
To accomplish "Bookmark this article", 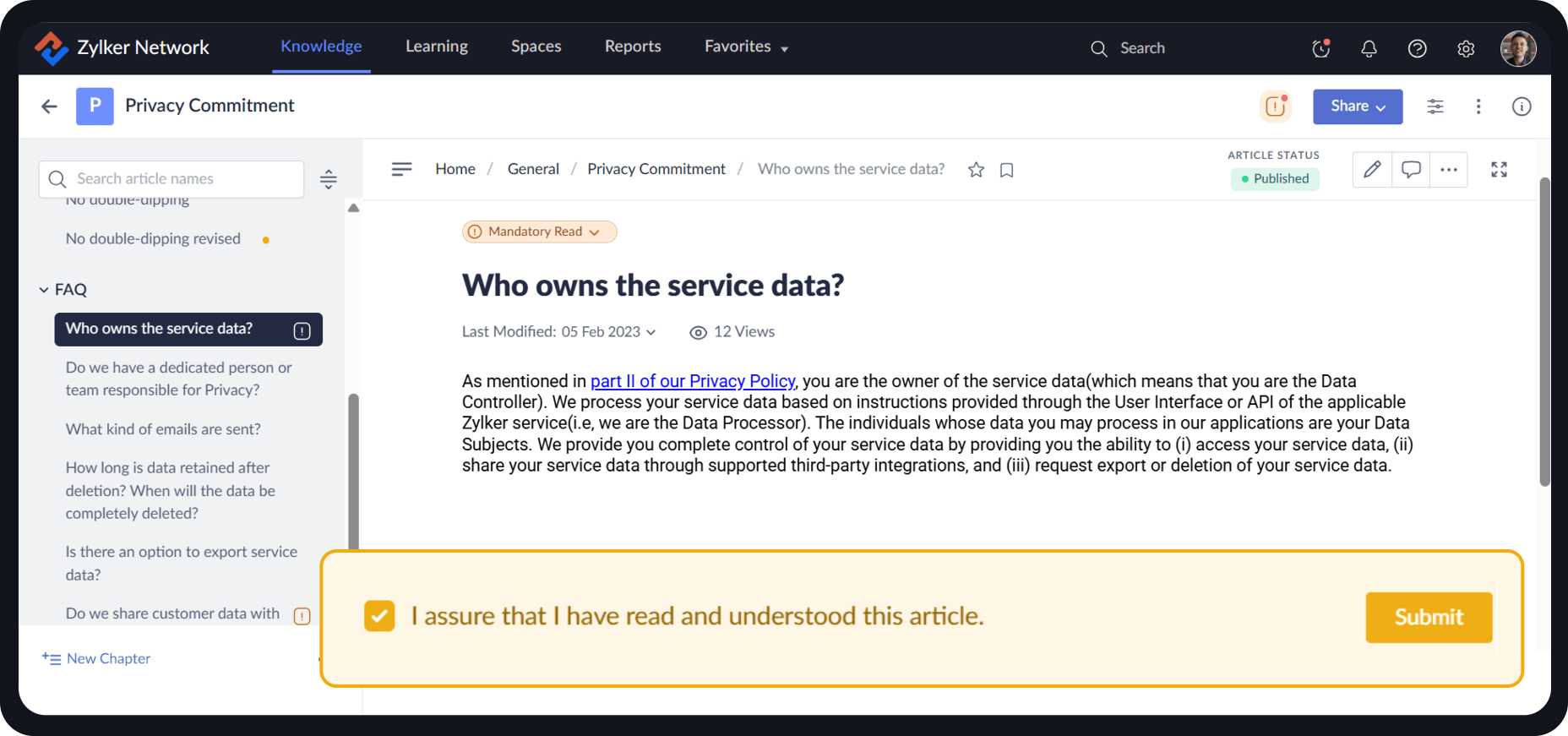I will tap(1006, 170).
